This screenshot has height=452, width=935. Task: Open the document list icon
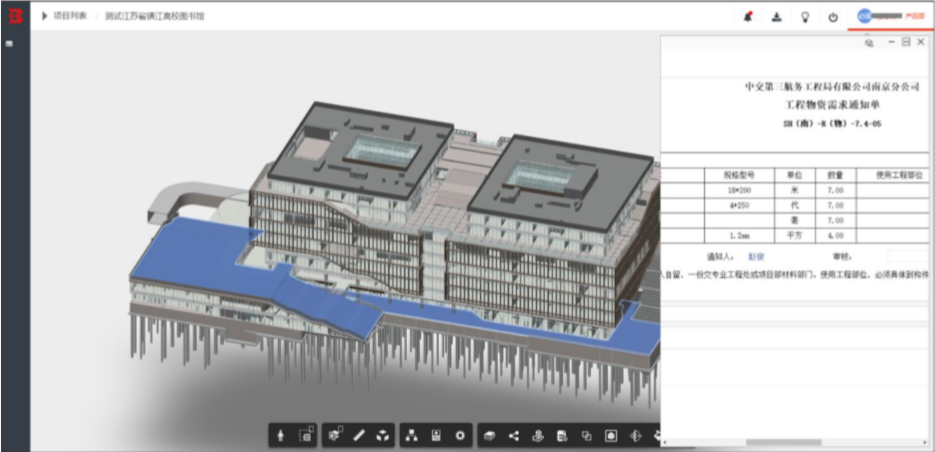pos(562,436)
